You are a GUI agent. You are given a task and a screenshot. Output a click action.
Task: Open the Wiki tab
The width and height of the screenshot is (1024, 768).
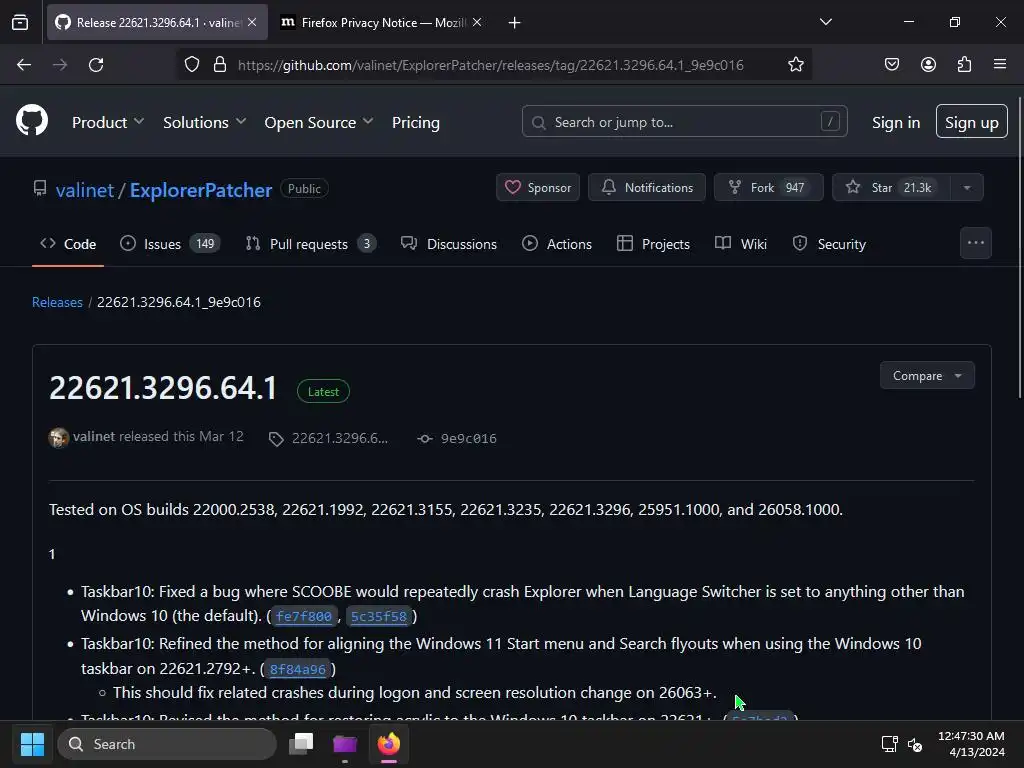[741, 244]
